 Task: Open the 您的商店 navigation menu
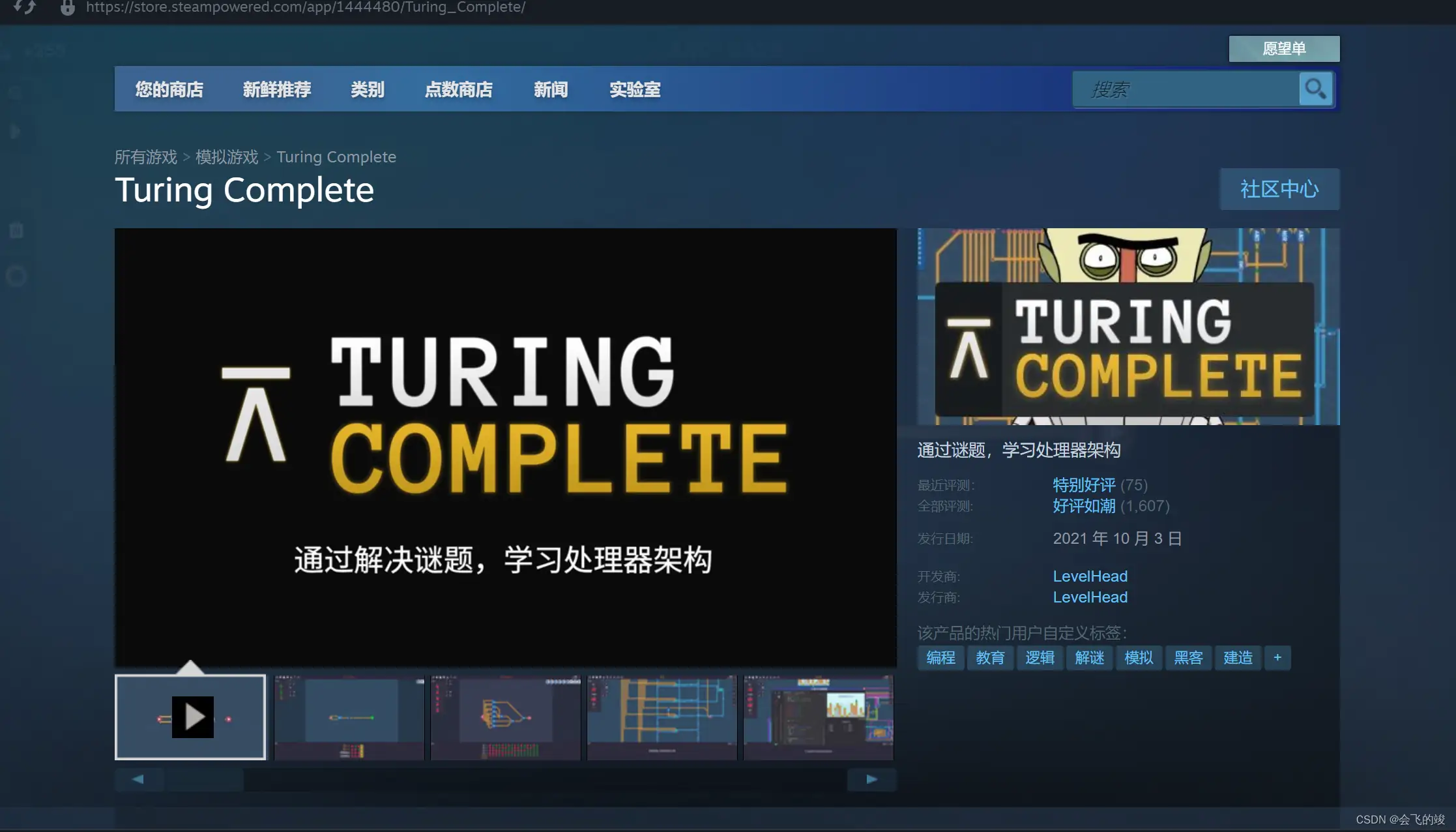tap(169, 89)
